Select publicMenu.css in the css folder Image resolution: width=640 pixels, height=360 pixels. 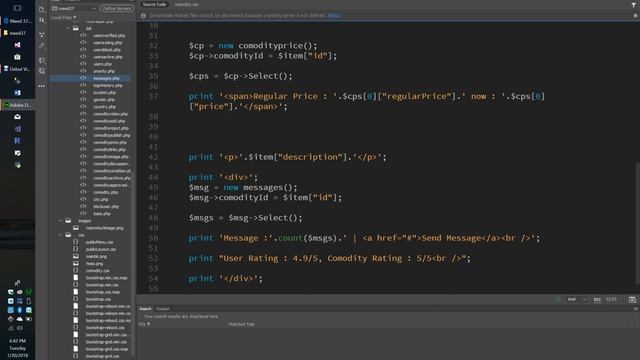tap(100, 242)
